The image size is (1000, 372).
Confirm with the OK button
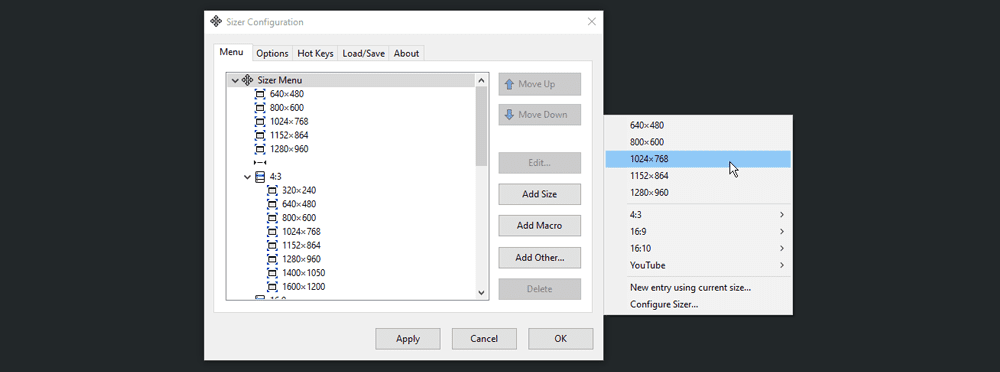pyautogui.click(x=561, y=339)
